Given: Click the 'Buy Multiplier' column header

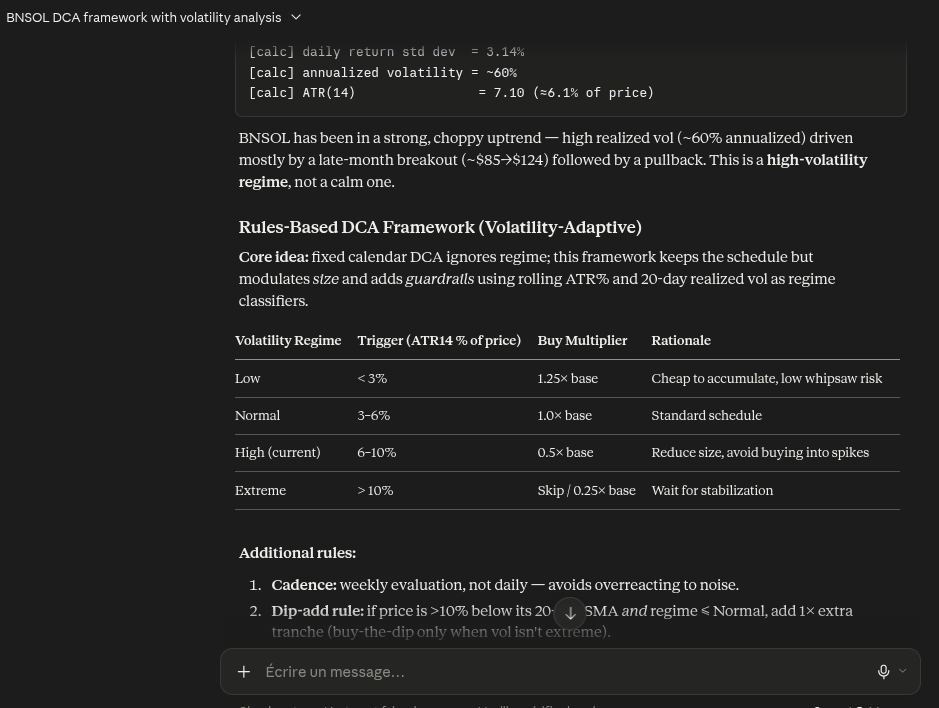Looking at the screenshot, I should pos(582,340).
